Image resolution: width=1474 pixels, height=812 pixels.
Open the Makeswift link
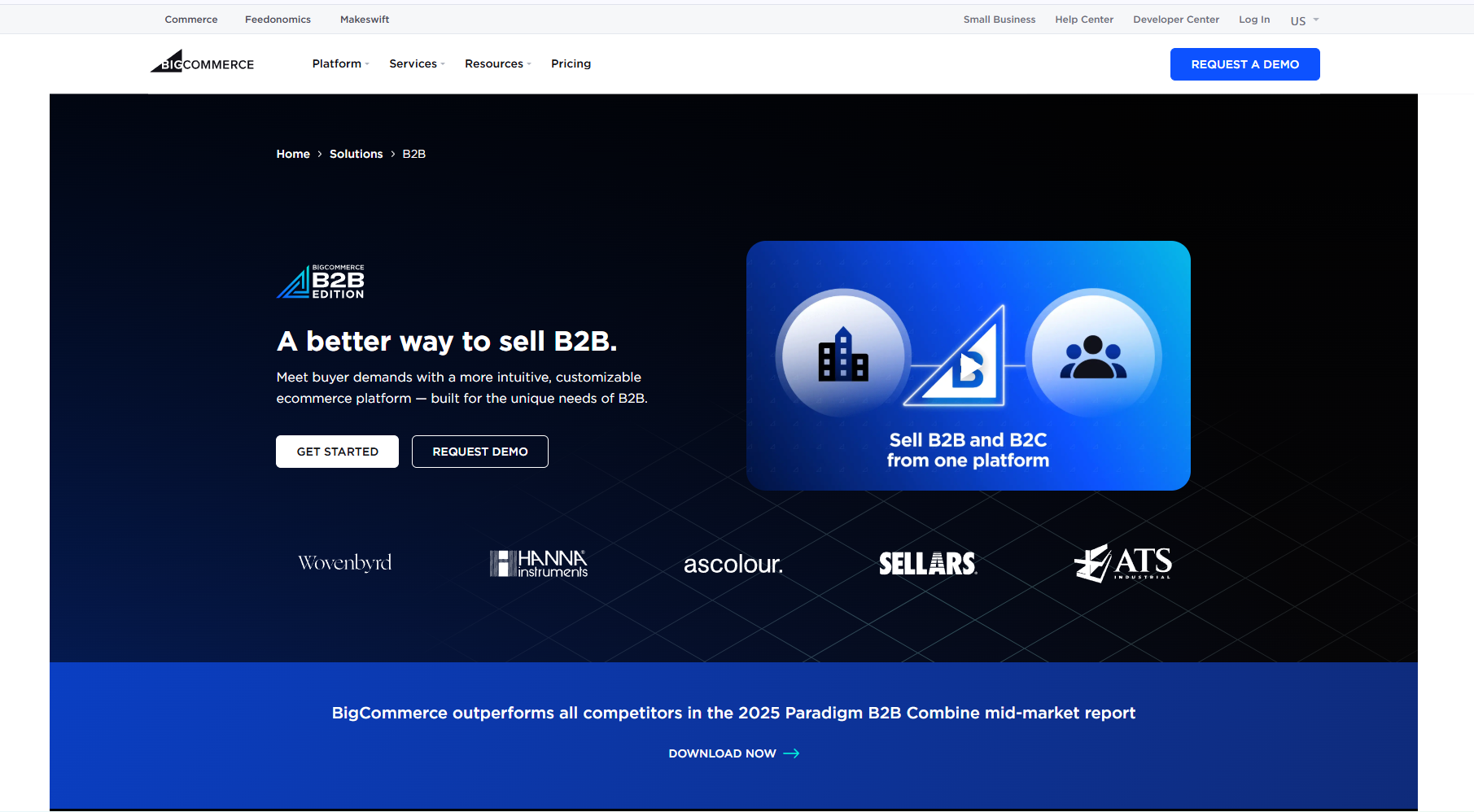[x=365, y=20]
